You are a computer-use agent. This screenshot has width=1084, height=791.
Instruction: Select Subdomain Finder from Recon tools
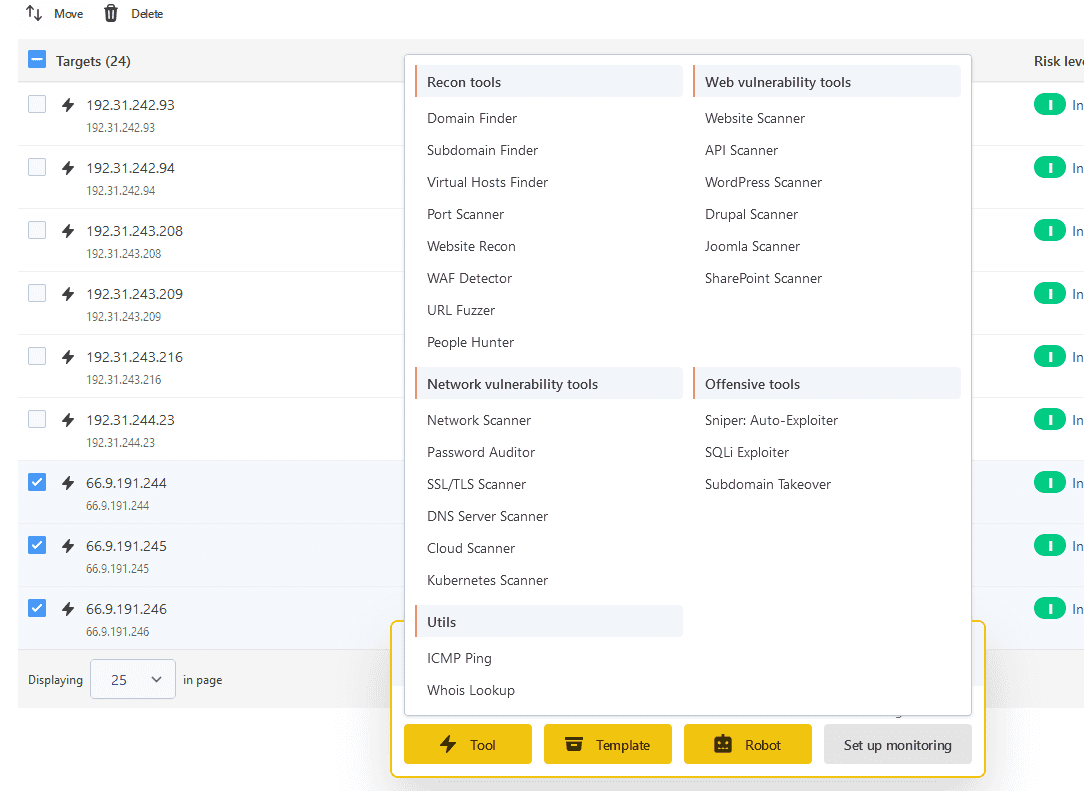482,150
